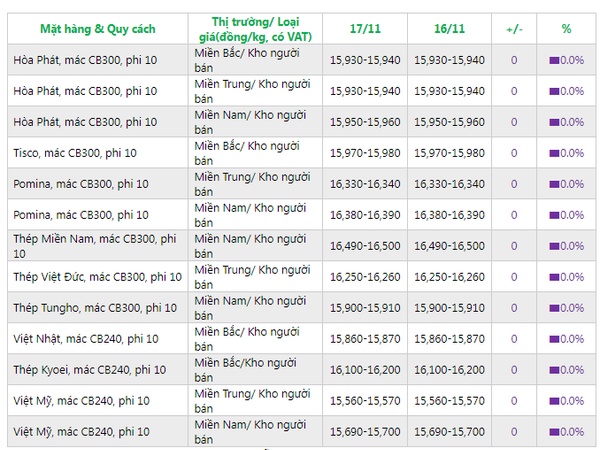Viewport: 600px width, 450px height.
Task: Click Pomina Miền Nam product name
Action: tap(81, 215)
